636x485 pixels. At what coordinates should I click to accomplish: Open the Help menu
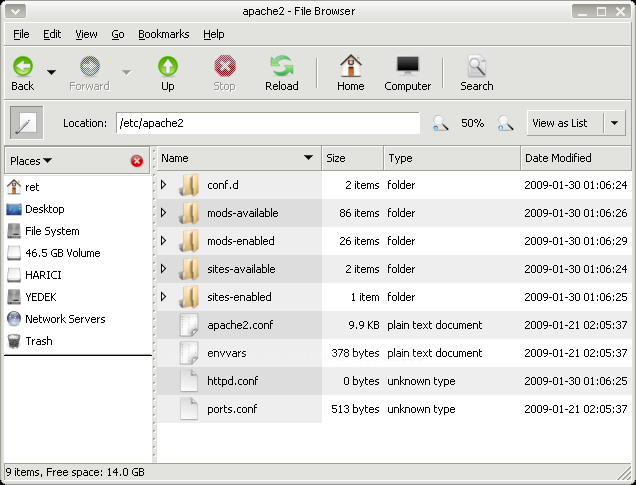click(x=214, y=34)
